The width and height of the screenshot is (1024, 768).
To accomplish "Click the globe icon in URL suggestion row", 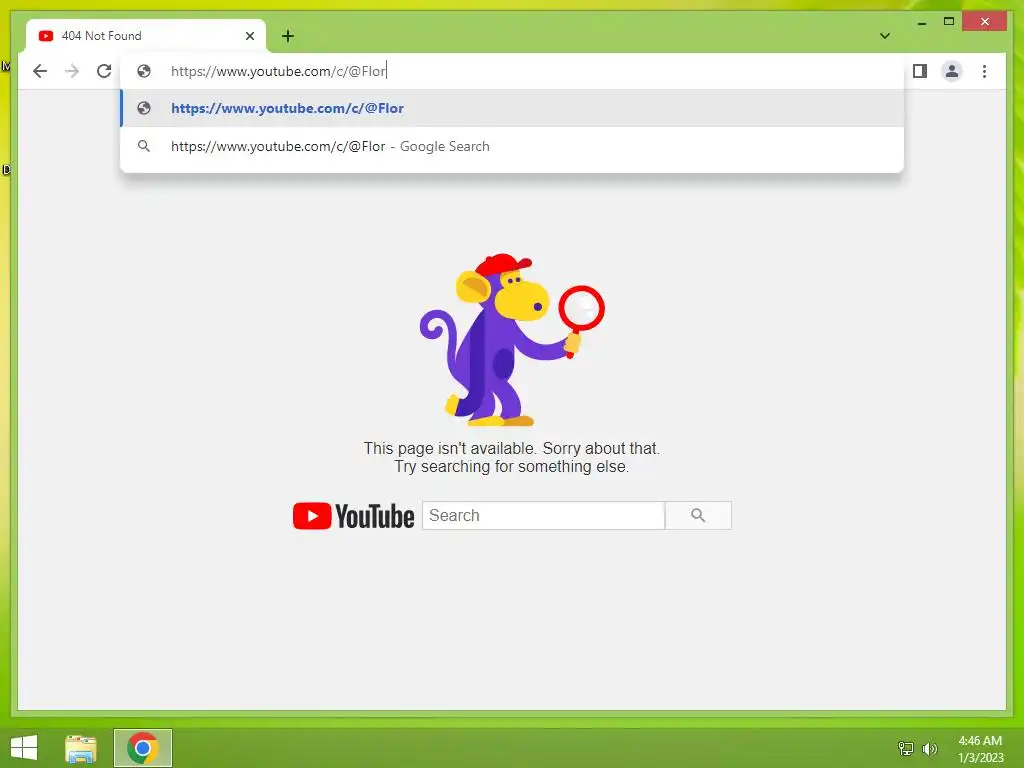I will point(144,108).
